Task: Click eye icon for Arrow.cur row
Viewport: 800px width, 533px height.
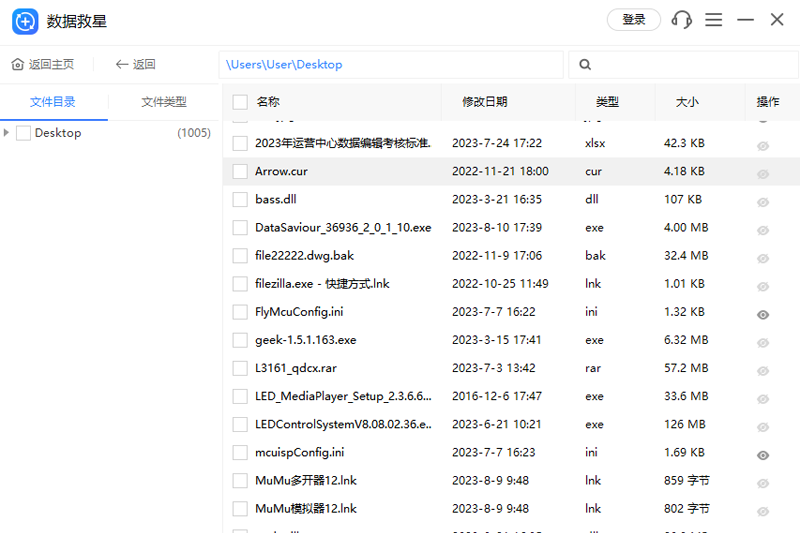Action: [763, 174]
